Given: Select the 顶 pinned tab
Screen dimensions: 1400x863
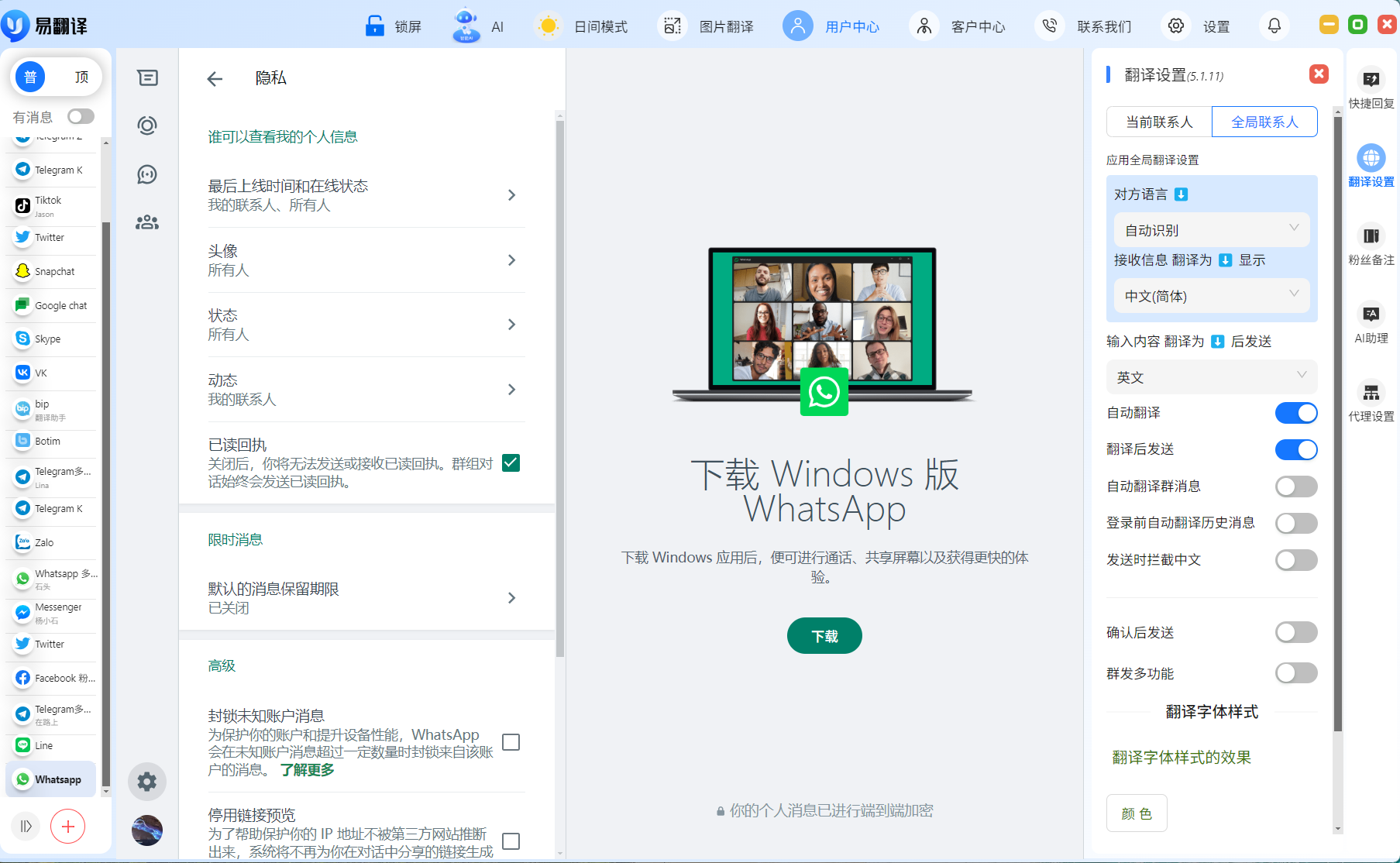Looking at the screenshot, I should (x=81, y=77).
